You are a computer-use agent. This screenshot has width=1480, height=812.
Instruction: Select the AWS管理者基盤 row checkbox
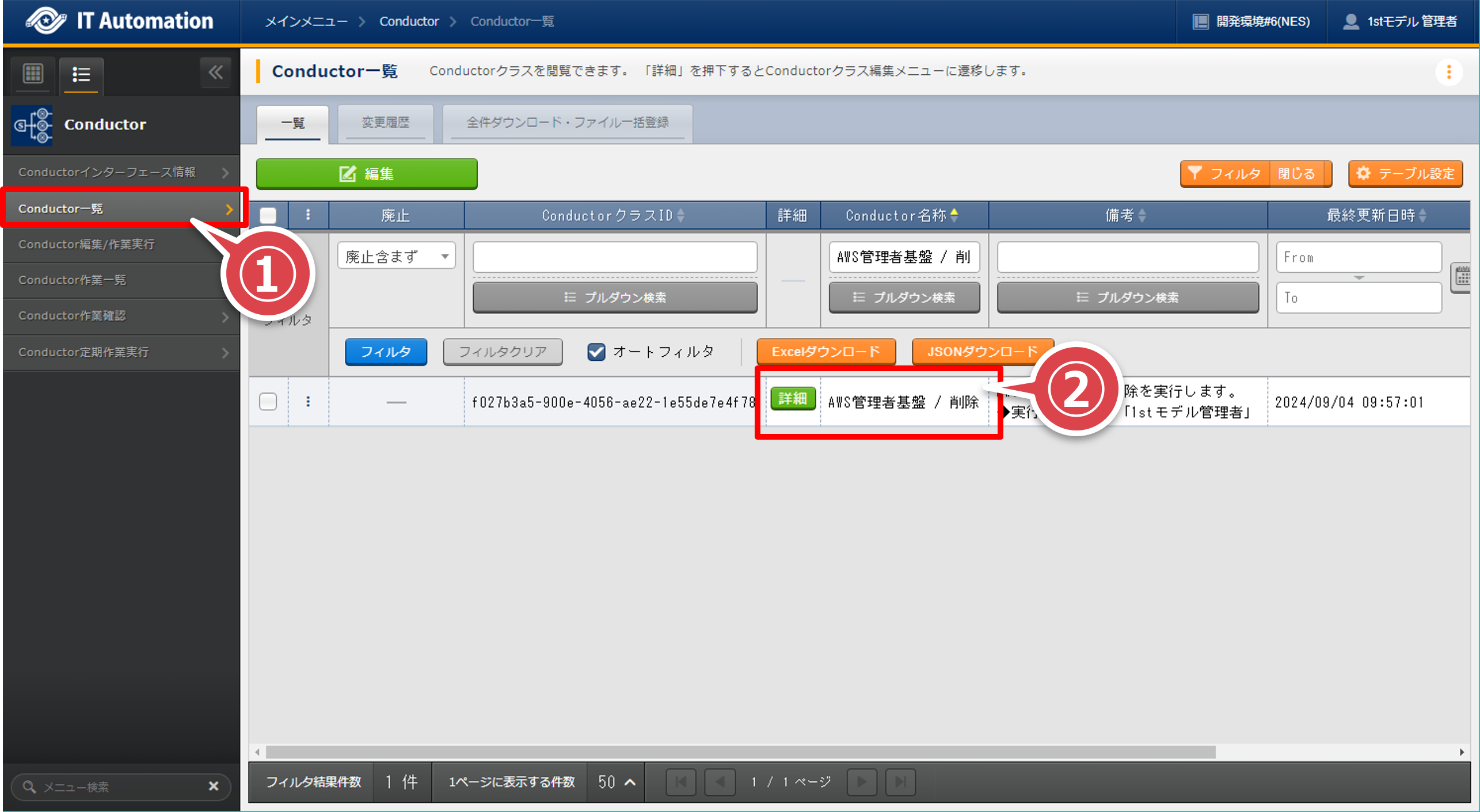click(268, 401)
